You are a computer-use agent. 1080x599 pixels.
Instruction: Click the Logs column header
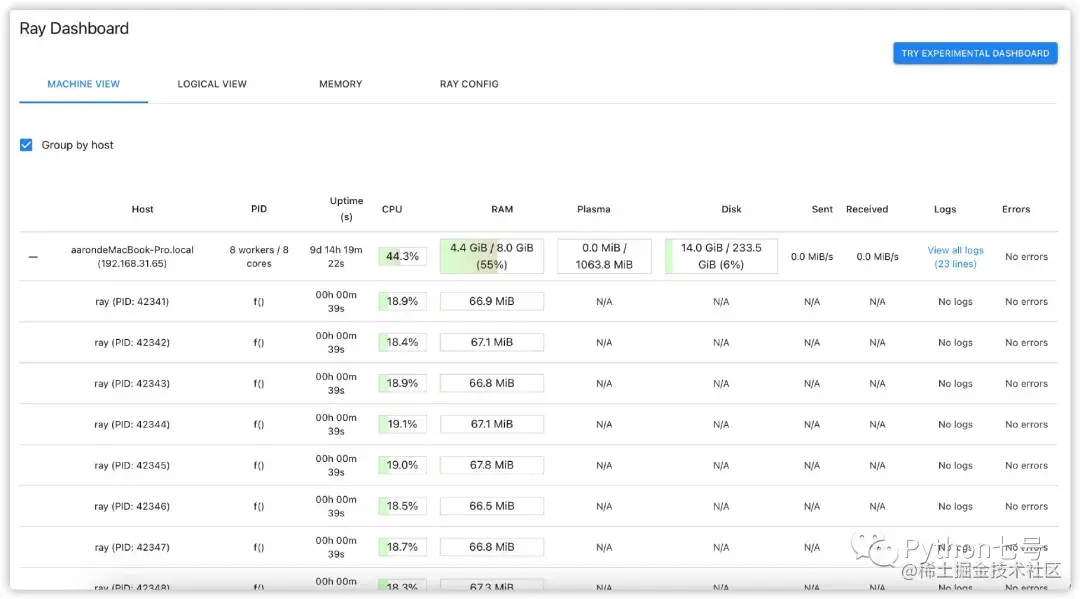[945, 209]
